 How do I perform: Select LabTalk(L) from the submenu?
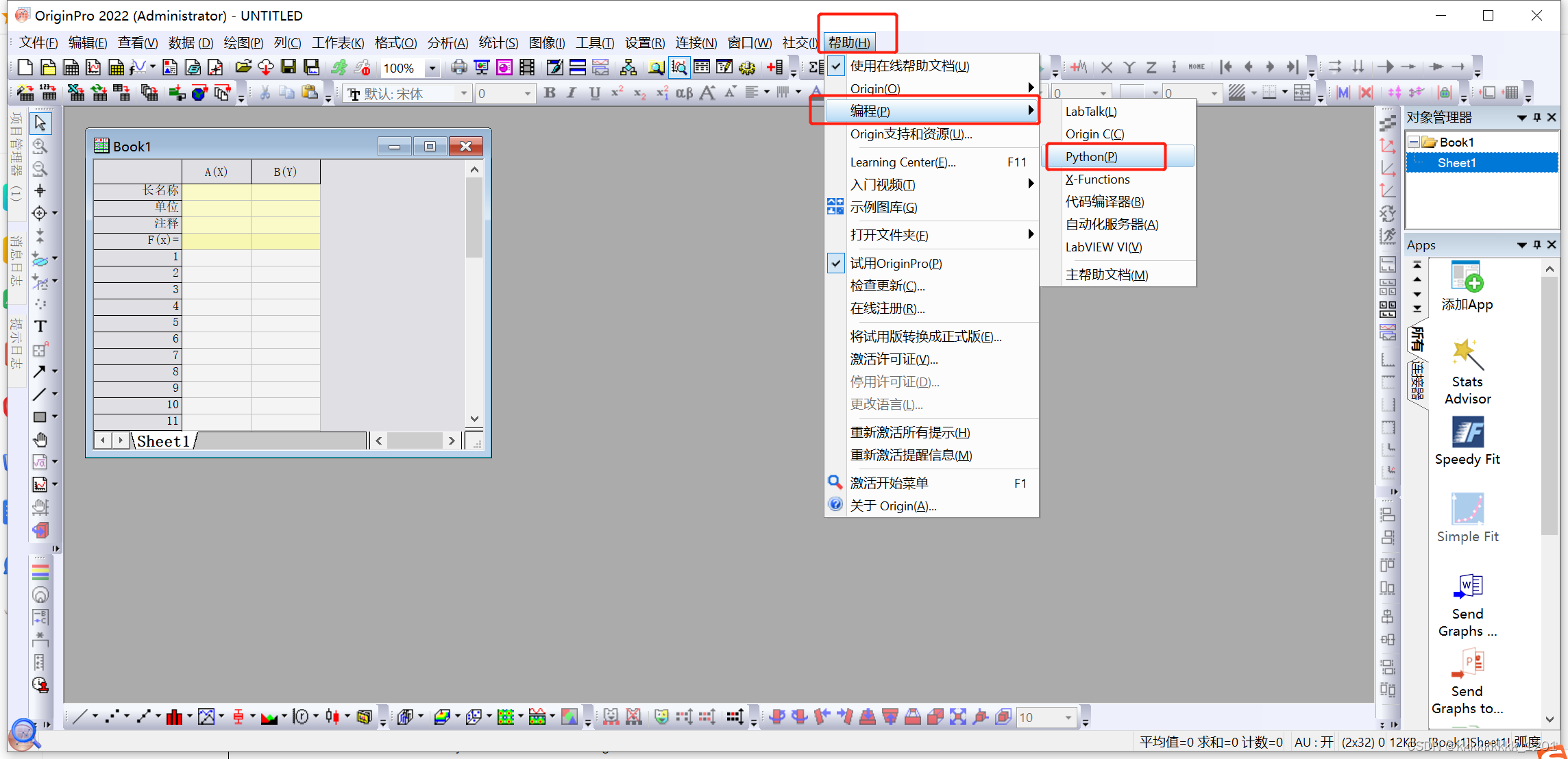(x=1118, y=112)
